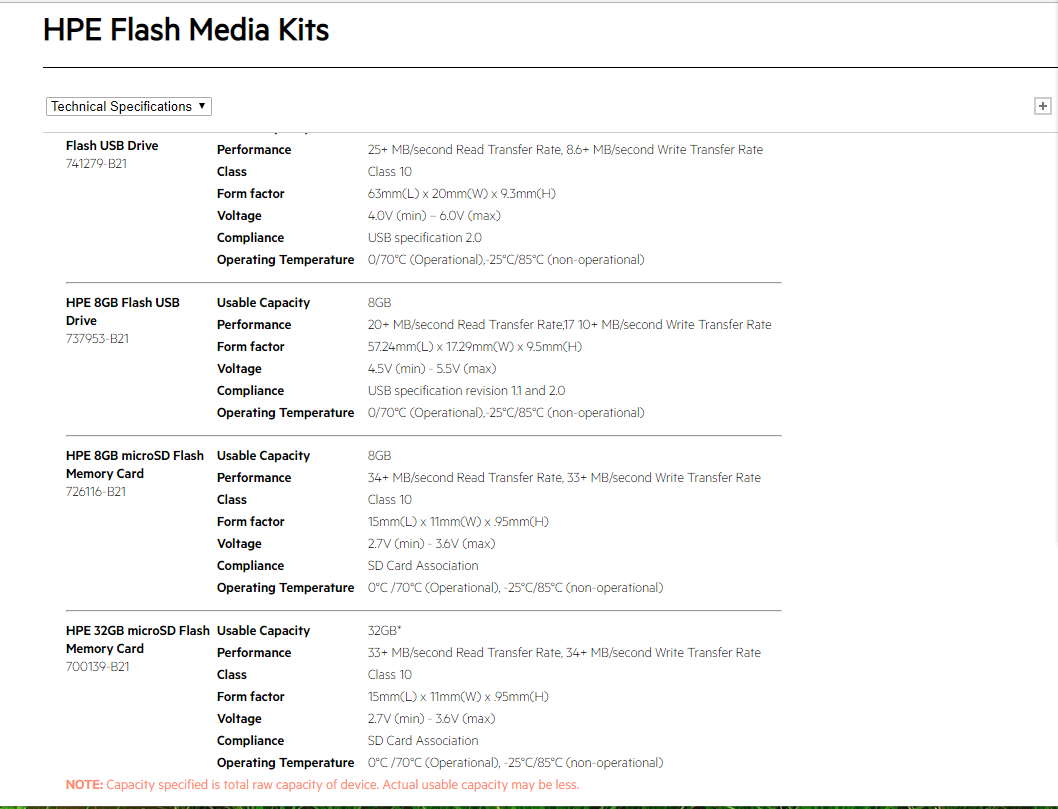Click USB specification 2.0 compliance value

coord(424,238)
